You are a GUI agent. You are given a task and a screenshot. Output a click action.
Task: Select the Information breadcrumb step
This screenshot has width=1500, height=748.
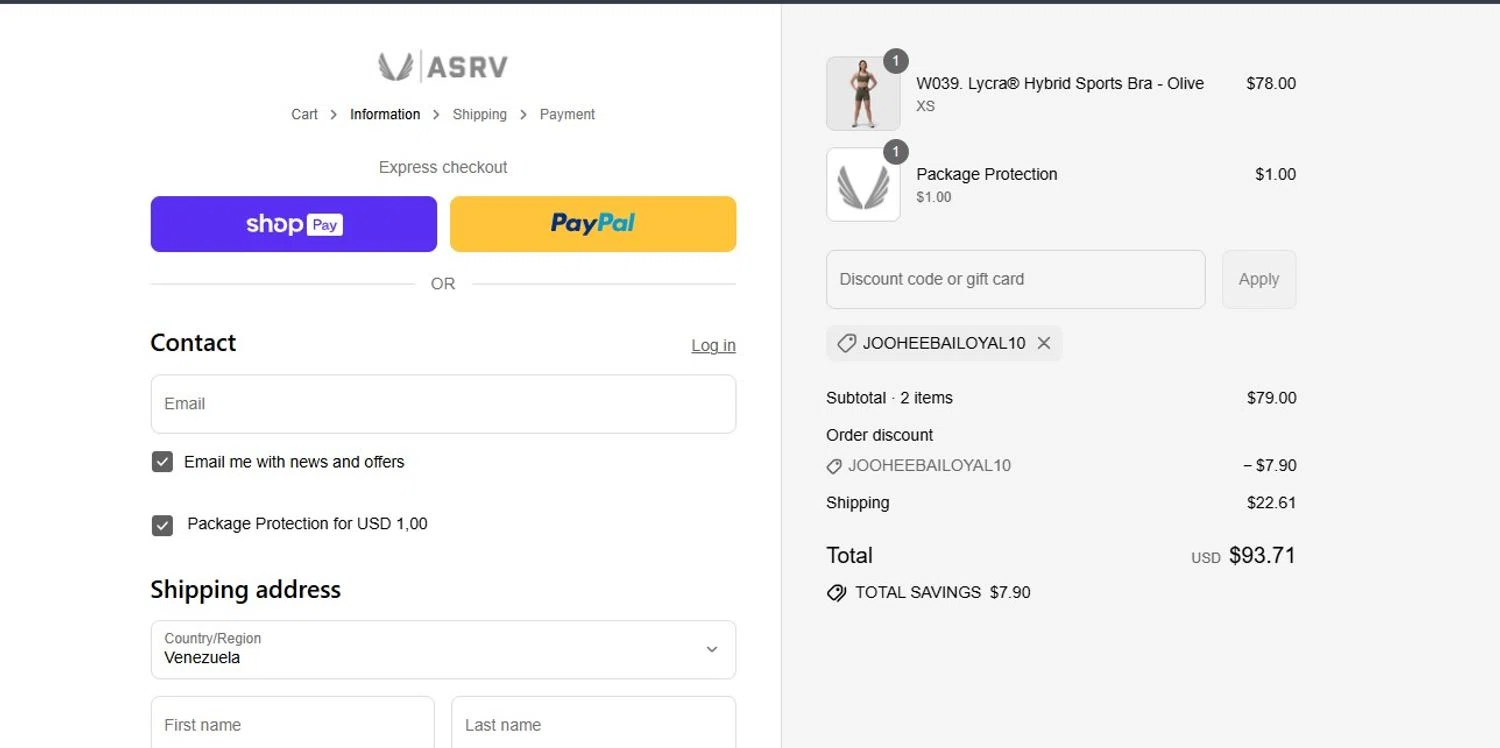pos(385,115)
